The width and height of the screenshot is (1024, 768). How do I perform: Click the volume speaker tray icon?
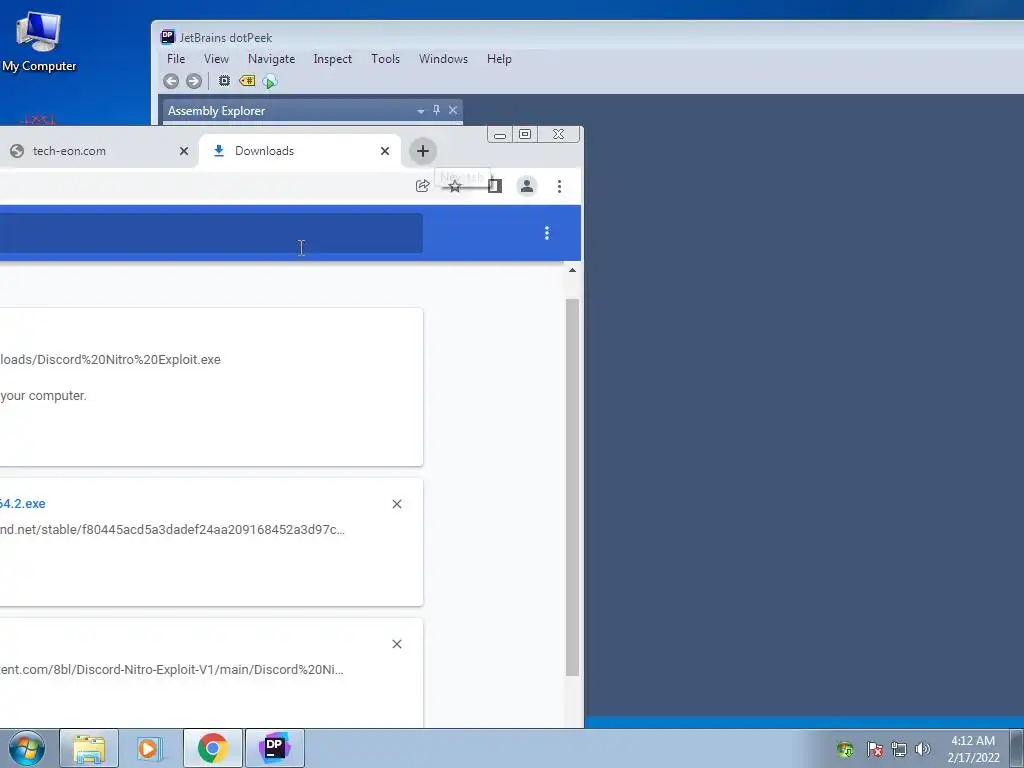tap(922, 749)
